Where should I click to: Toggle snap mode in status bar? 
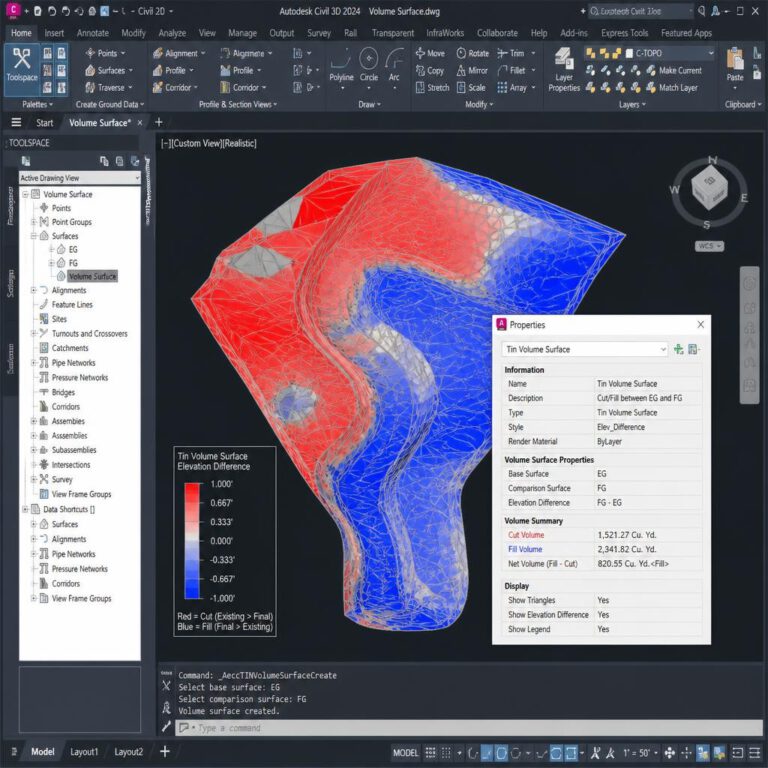pyautogui.click(x=446, y=752)
